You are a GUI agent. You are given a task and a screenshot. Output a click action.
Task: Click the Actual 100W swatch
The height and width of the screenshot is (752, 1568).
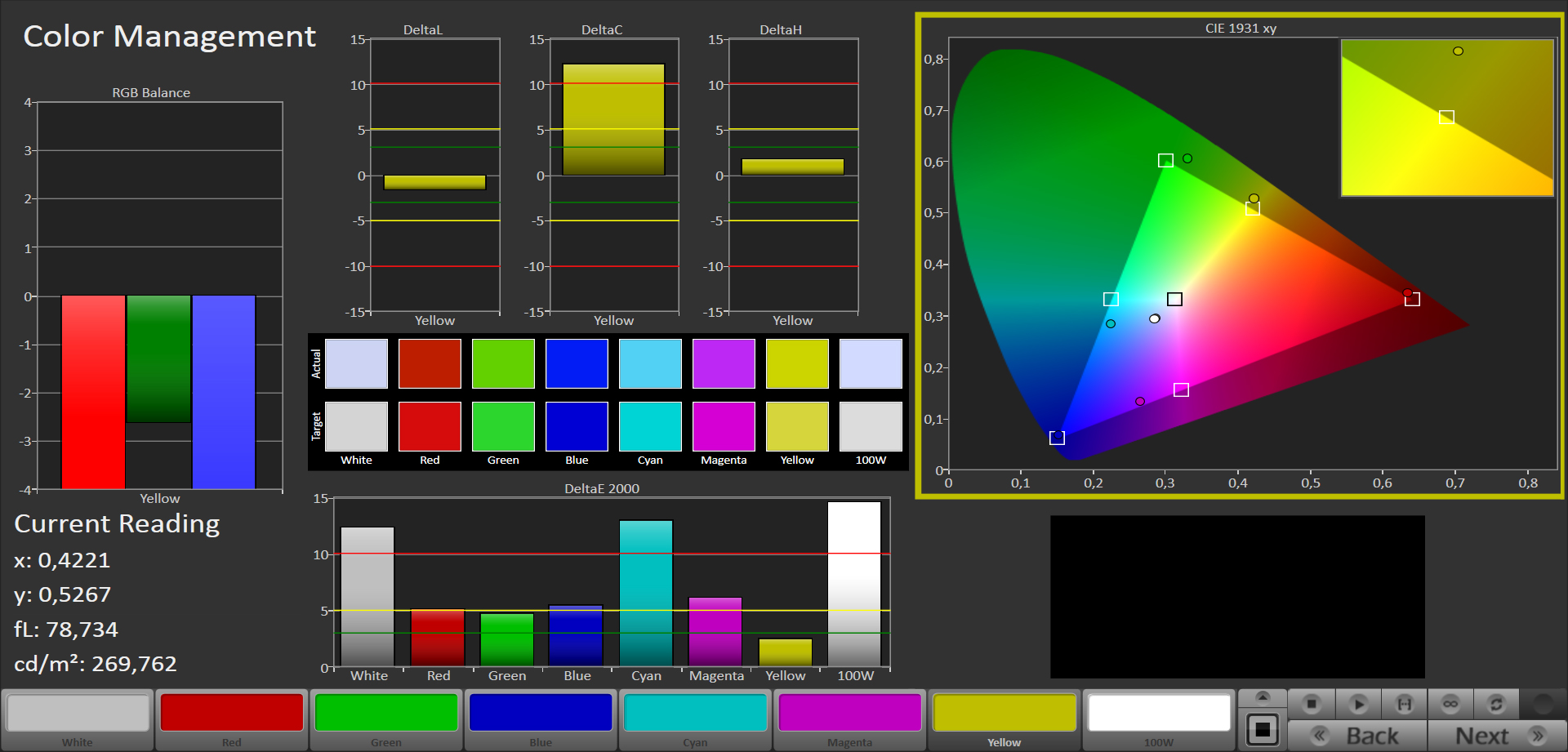tap(871, 364)
